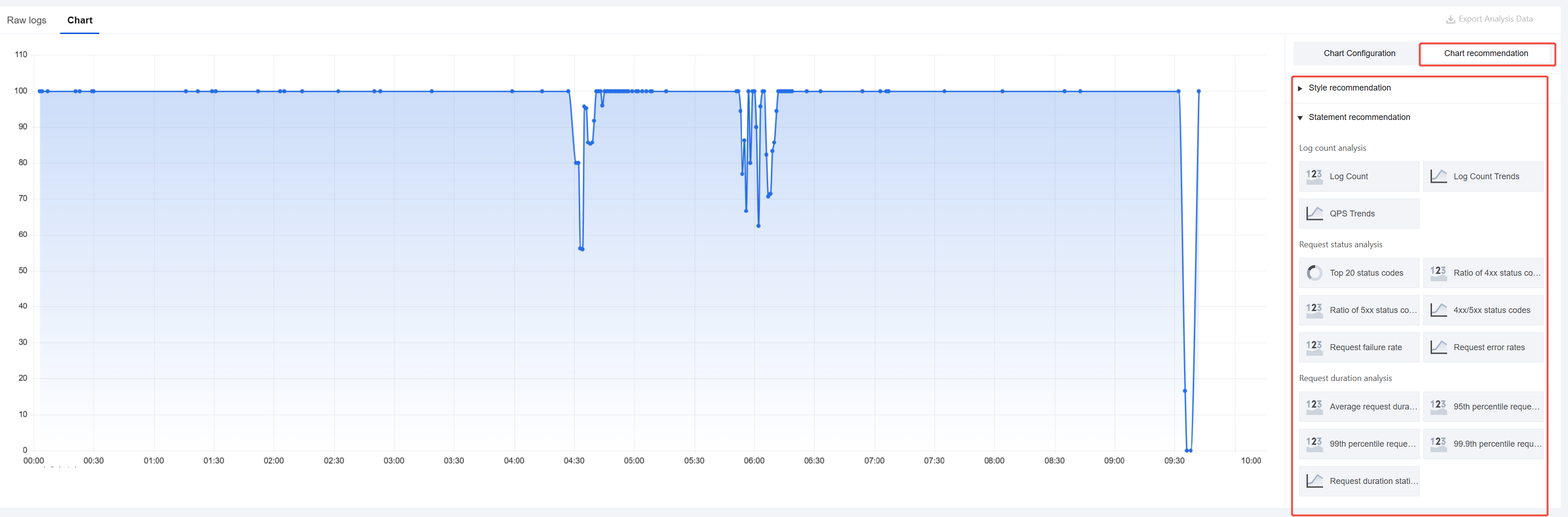This screenshot has height=517, width=1568.
Task: Click the Log Count number icon
Action: [1314, 176]
